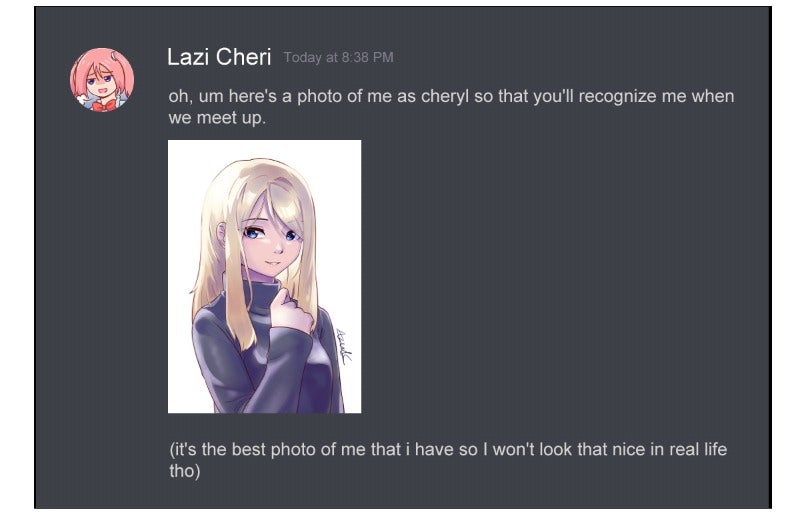This screenshot has width=800, height=520.
Task: Select the timestamp Today at 8:38 PM
Action: click(339, 57)
